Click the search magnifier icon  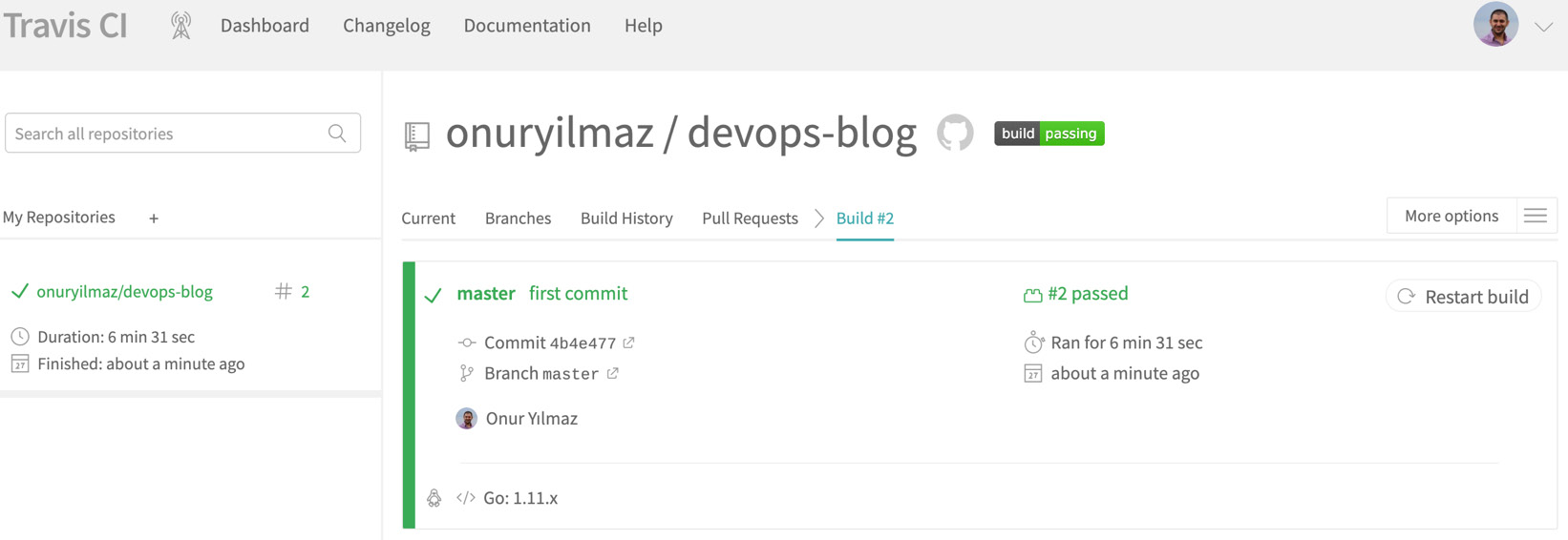click(x=337, y=134)
